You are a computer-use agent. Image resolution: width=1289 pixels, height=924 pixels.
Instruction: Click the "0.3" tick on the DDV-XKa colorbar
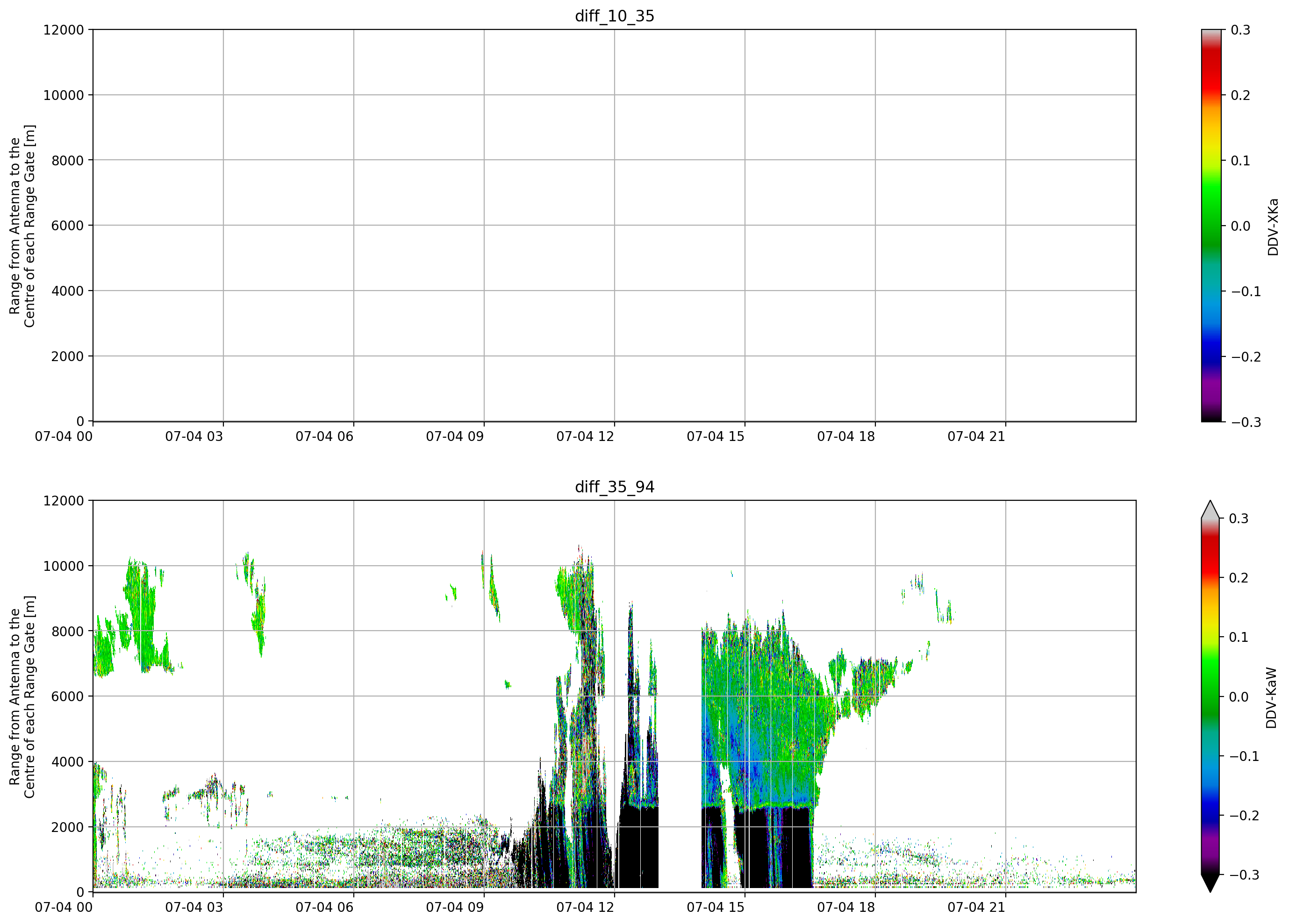[1241, 29]
